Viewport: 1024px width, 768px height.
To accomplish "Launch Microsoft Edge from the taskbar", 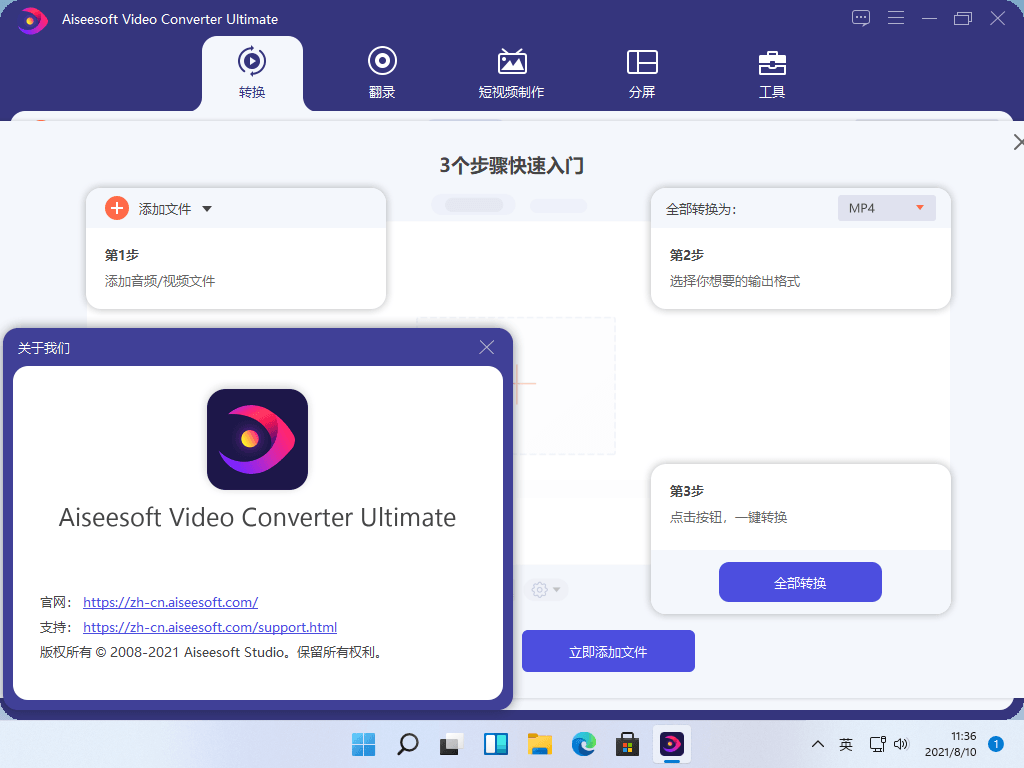I will [584, 744].
